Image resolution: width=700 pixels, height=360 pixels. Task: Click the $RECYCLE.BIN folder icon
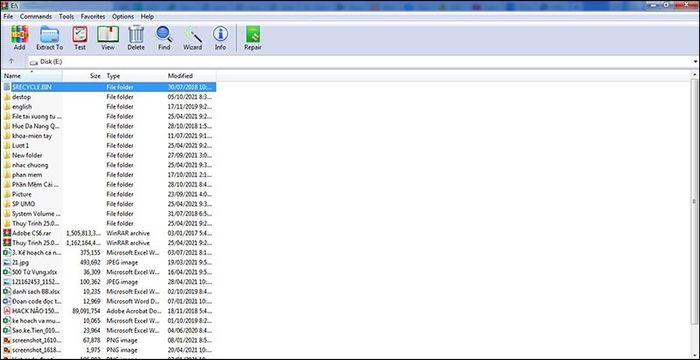click(x=7, y=87)
